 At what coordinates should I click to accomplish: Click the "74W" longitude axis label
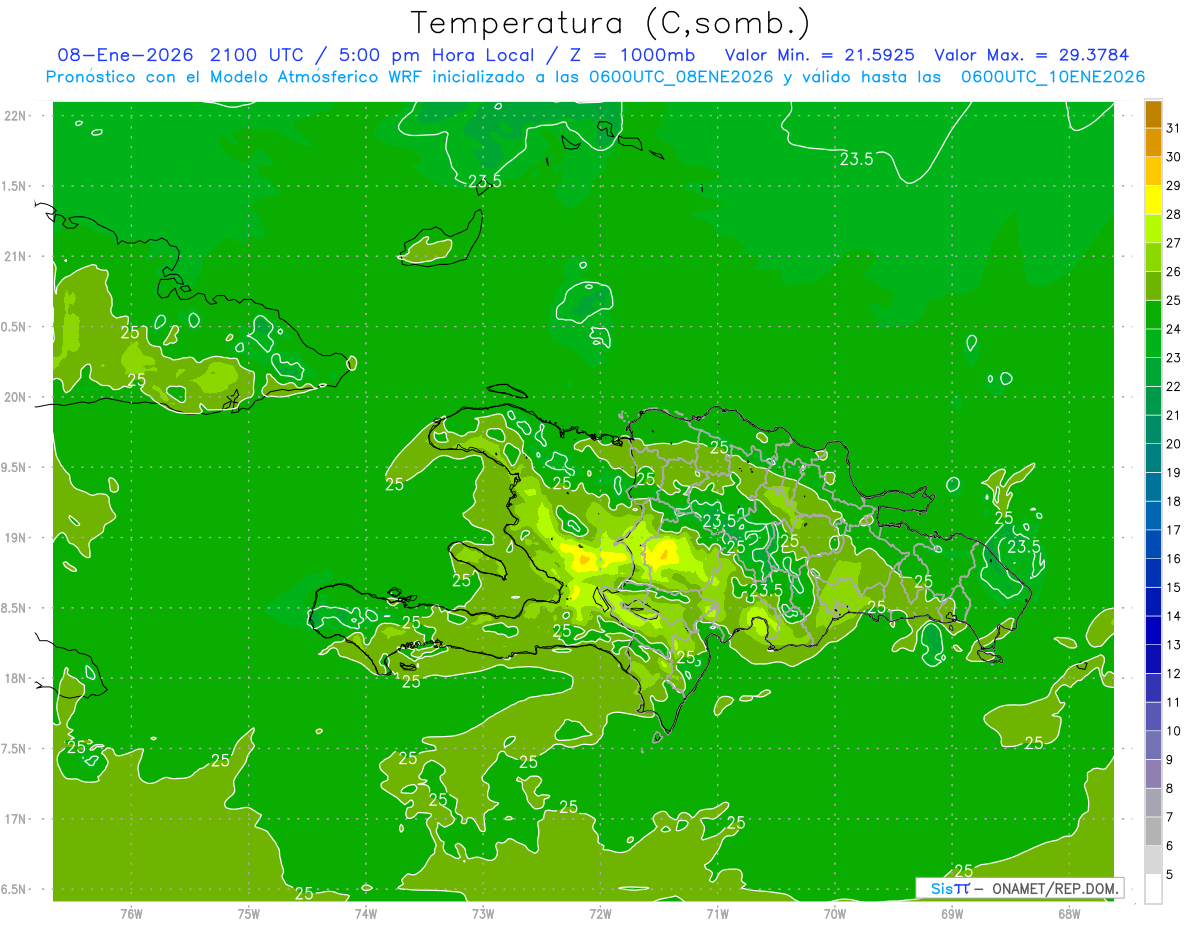[x=365, y=913]
